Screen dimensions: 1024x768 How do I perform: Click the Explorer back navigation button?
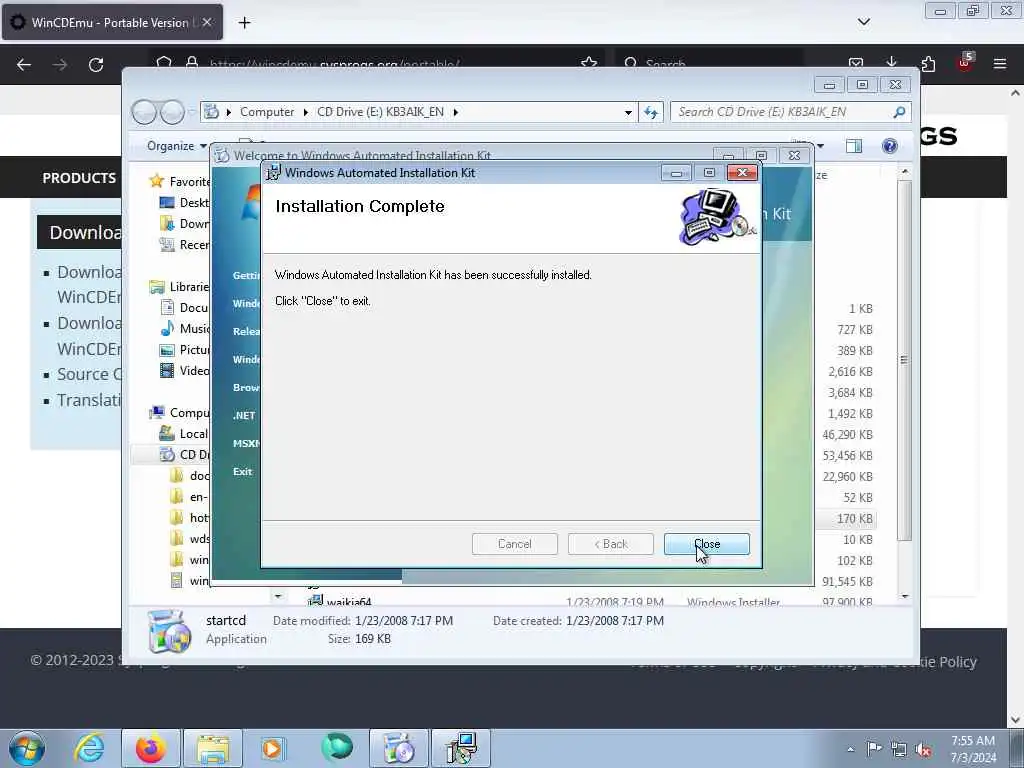(x=144, y=112)
